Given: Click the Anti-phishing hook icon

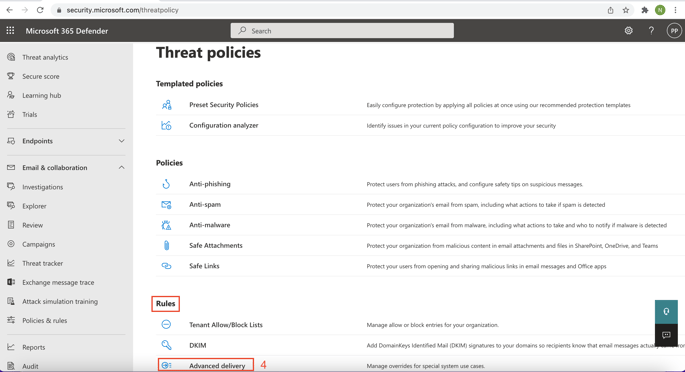Looking at the screenshot, I should point(166,184).
